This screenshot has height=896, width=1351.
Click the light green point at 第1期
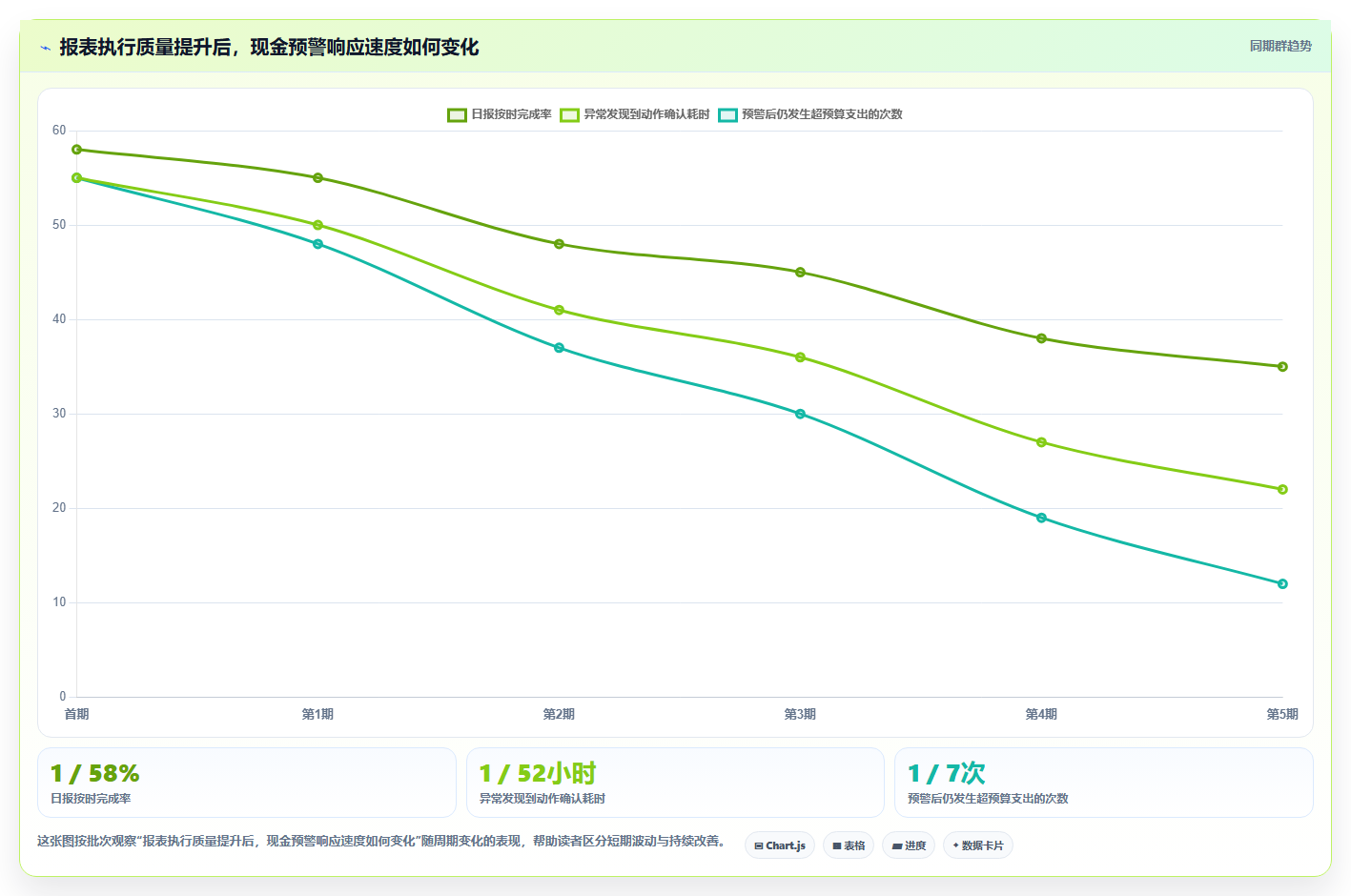[x=318, y=225]
